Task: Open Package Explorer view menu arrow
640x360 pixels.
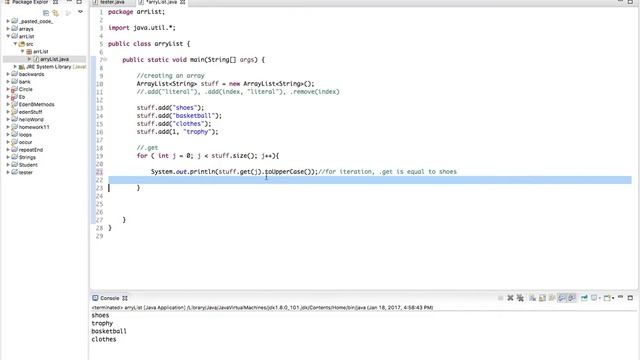Action: (80, 12)
